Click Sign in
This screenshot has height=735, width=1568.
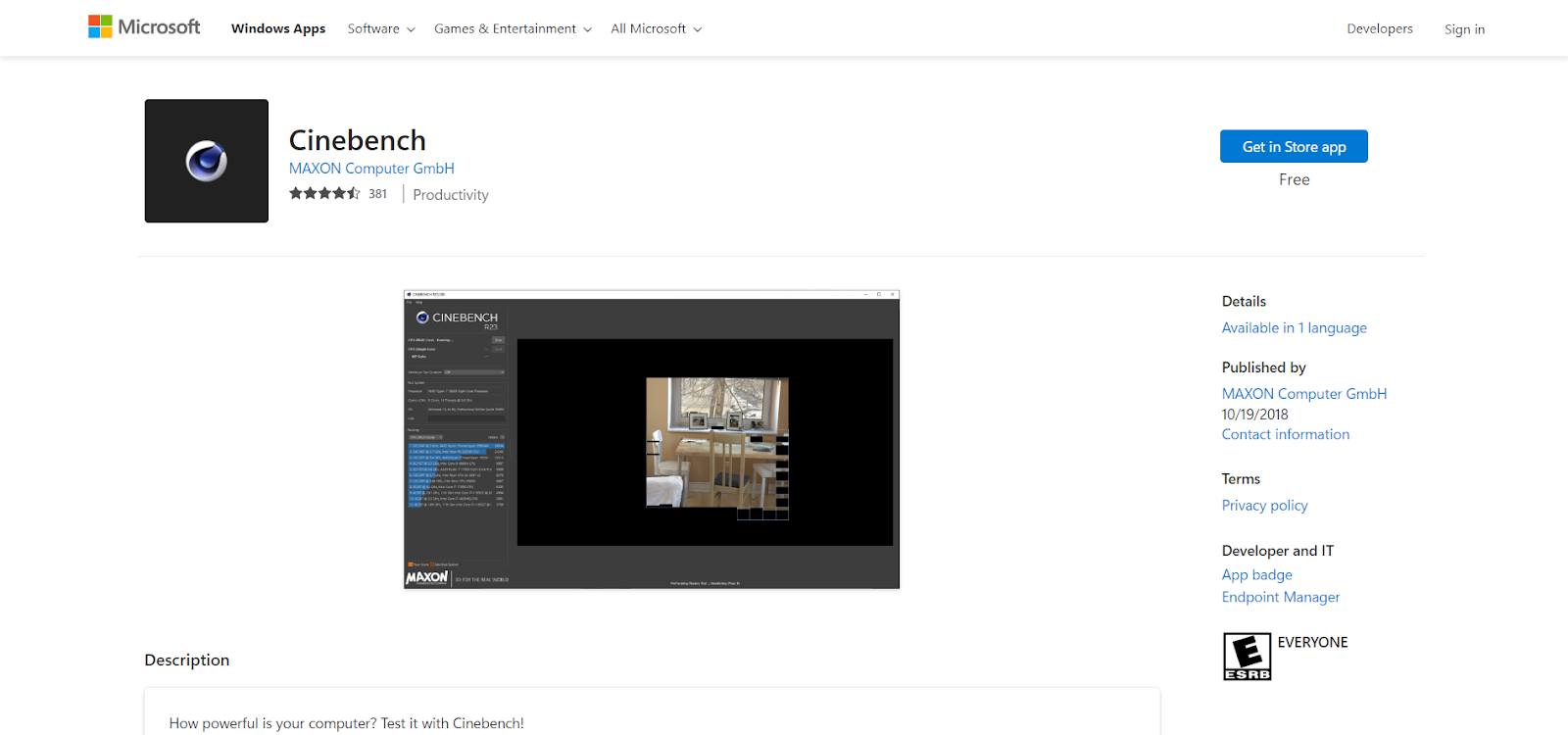coord(1464,29)
